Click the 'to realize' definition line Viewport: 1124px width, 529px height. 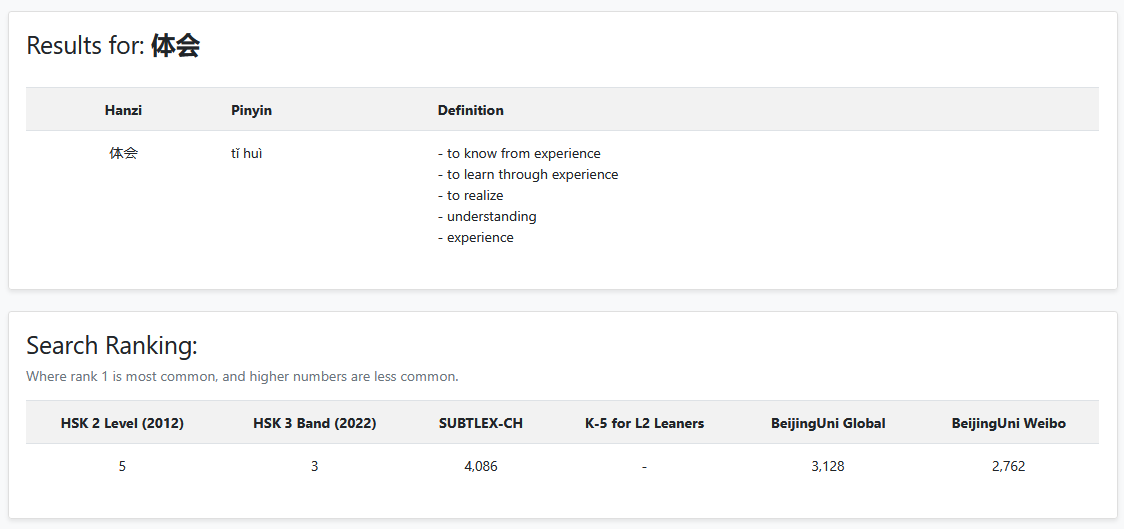coord(471,196)
